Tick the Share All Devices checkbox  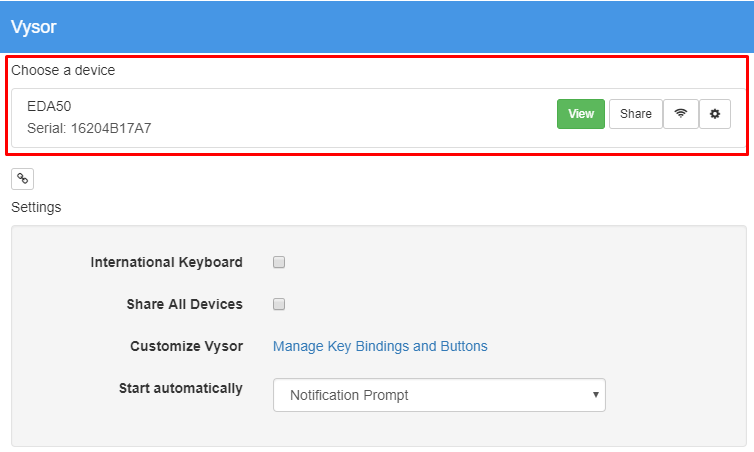(x=279, y=304)
